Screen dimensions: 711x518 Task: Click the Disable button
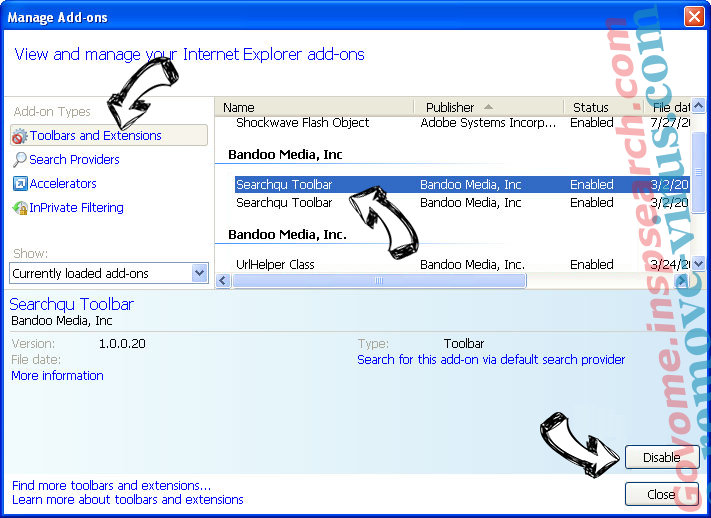662,457
